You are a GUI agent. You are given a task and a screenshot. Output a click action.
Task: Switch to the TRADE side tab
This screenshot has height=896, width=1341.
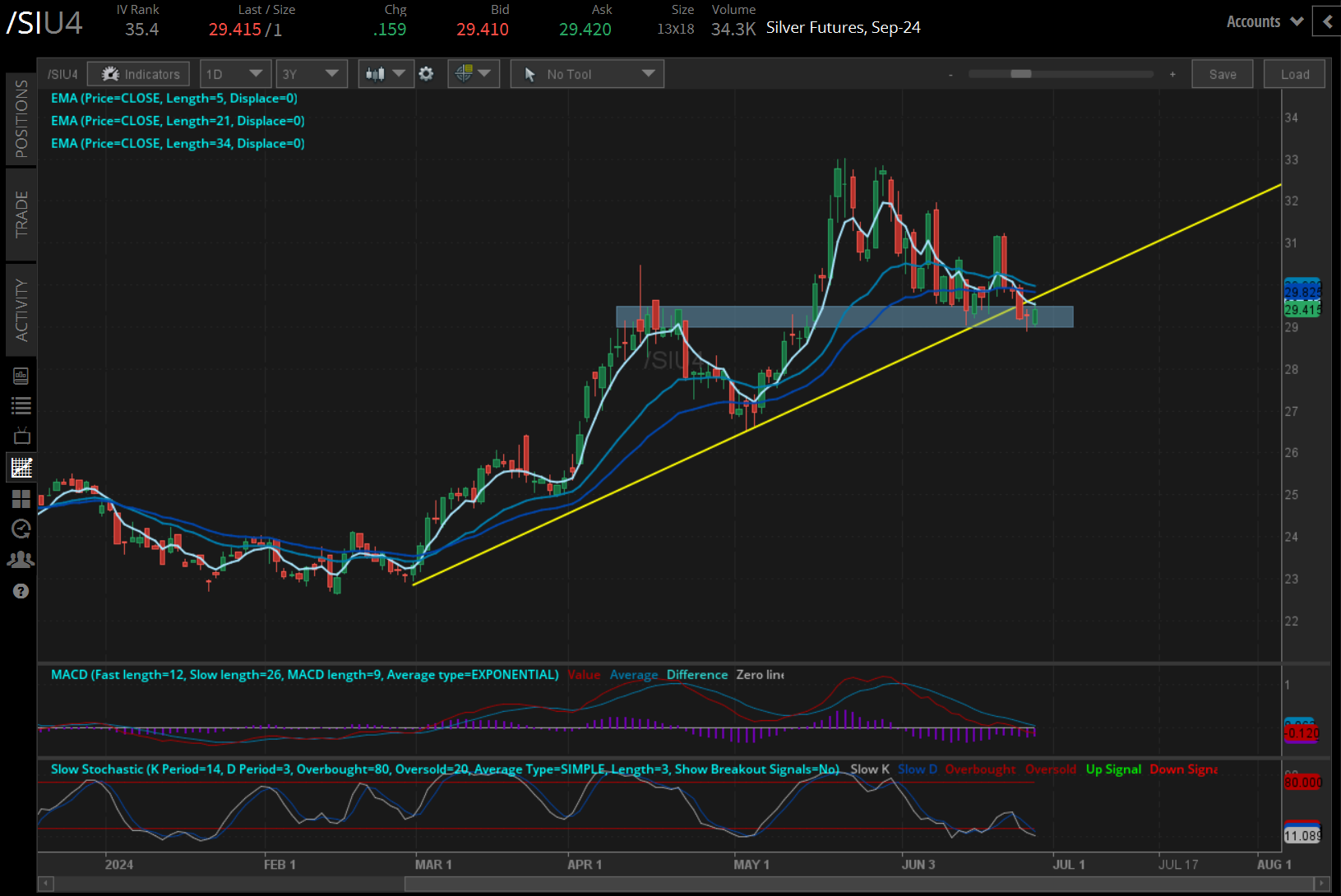pyautogui.click(x=21, y=215)
